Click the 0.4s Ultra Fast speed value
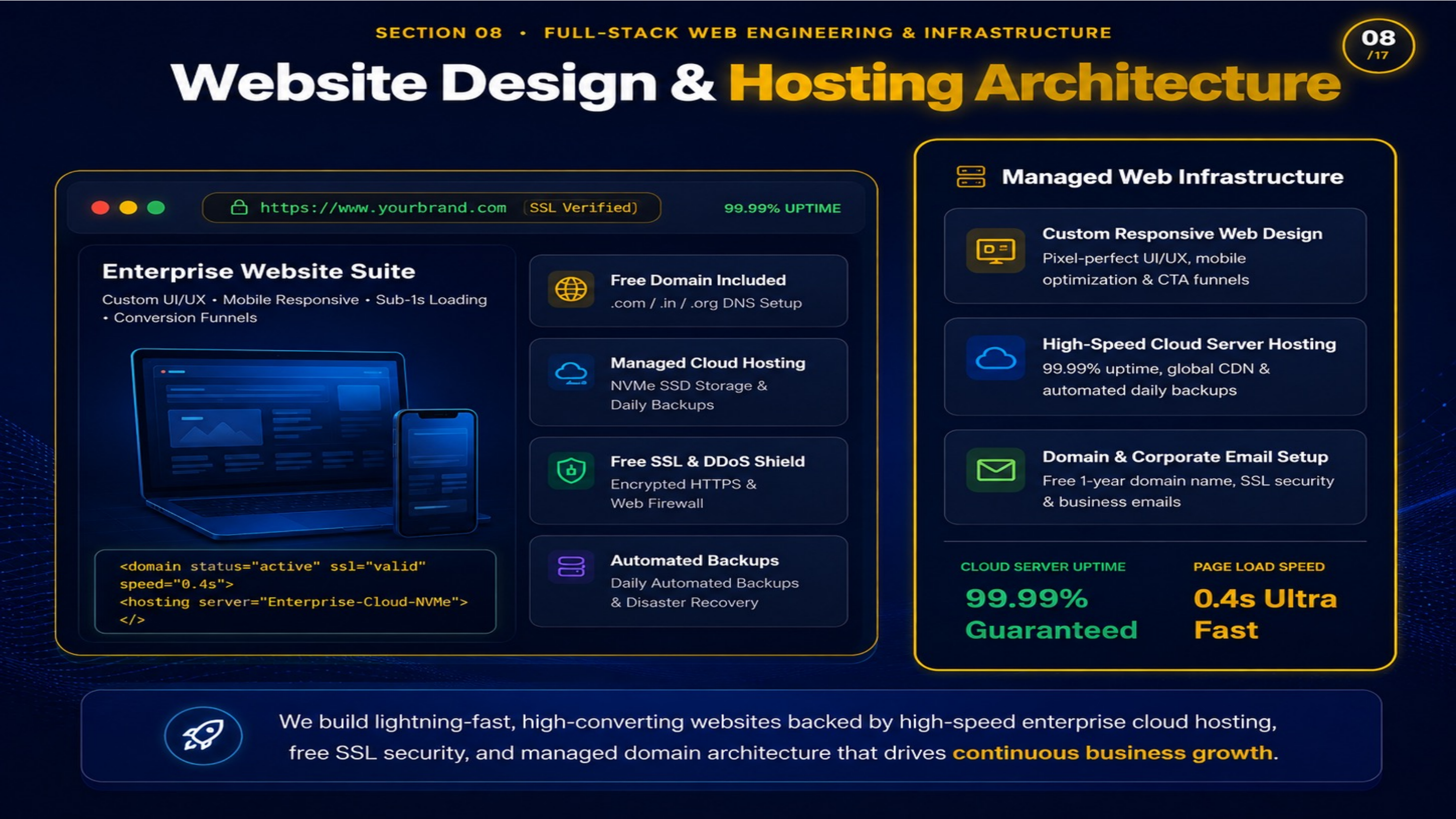Screen dimensions: 1456x819 click(x=1265, y=614)
